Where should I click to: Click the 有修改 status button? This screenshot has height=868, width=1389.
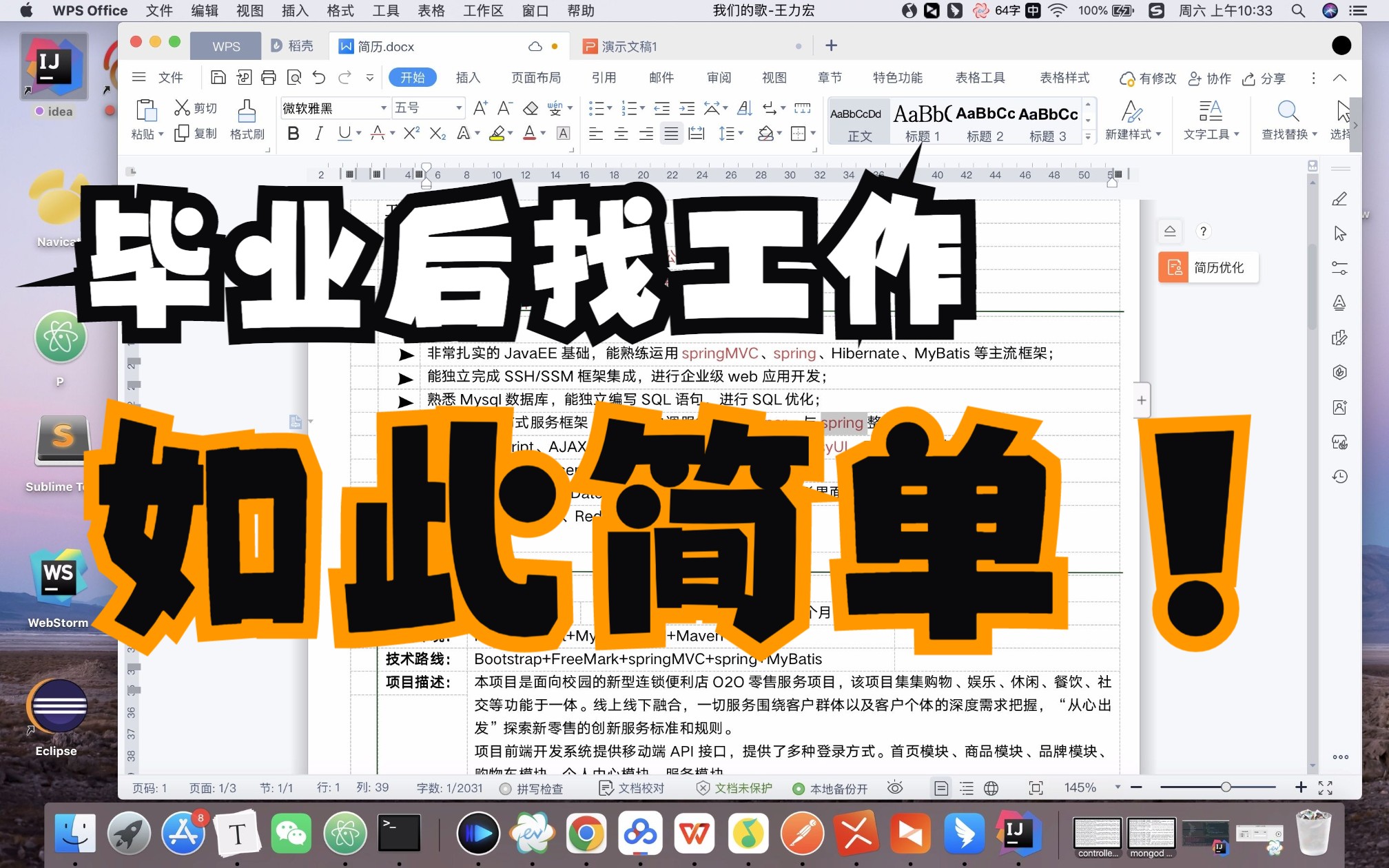1148,79
